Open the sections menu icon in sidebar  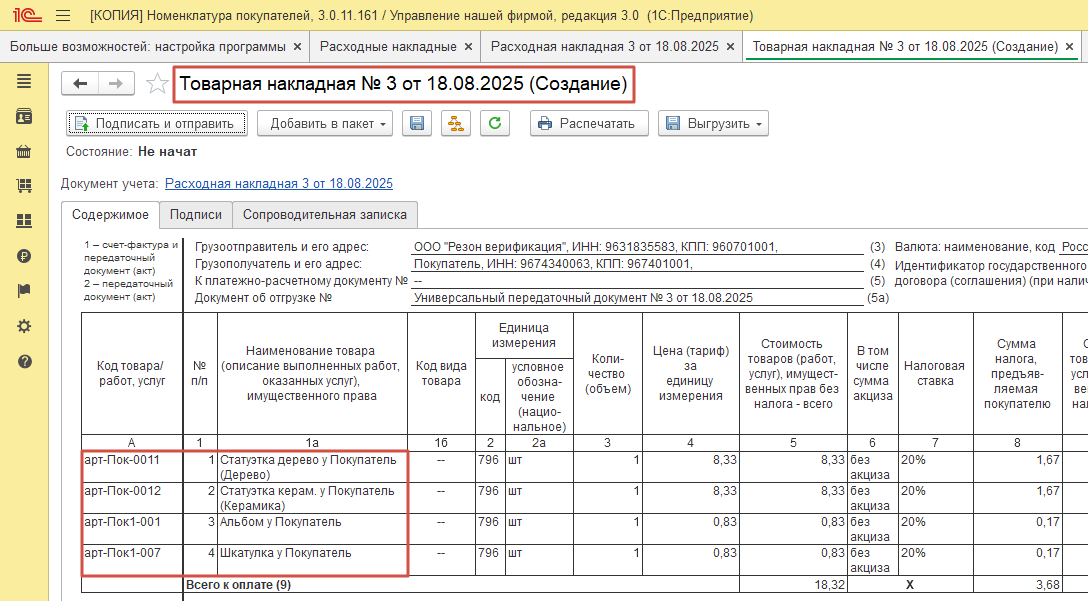(x=24, y=82)
